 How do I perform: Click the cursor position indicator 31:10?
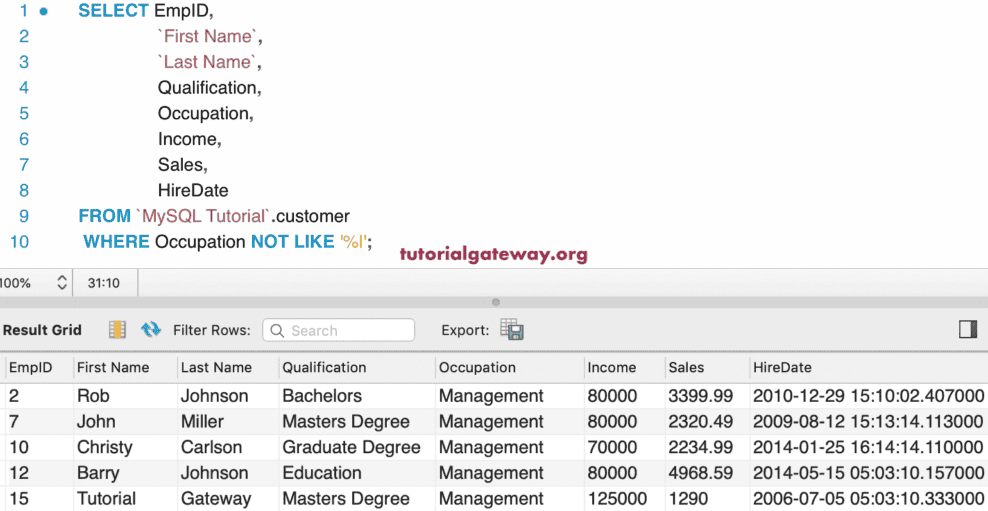103,284
